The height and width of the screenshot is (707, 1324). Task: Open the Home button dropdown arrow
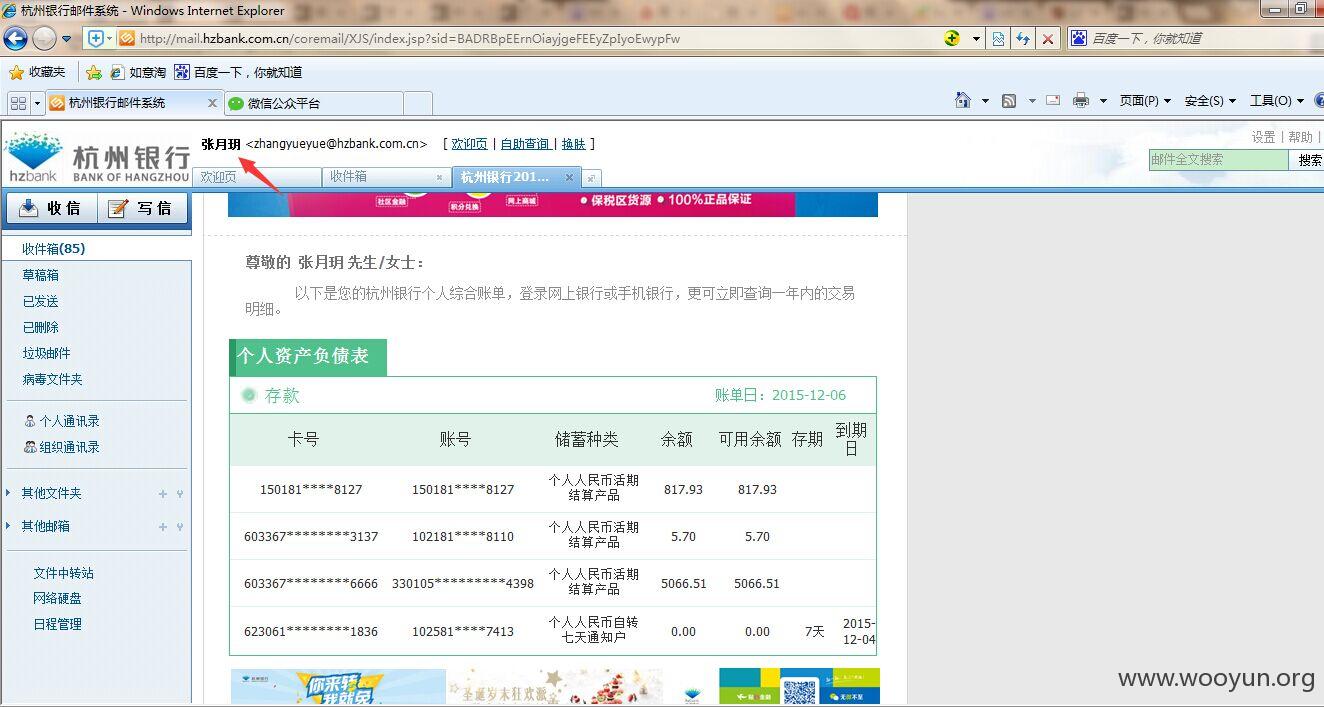pos(985,101)
